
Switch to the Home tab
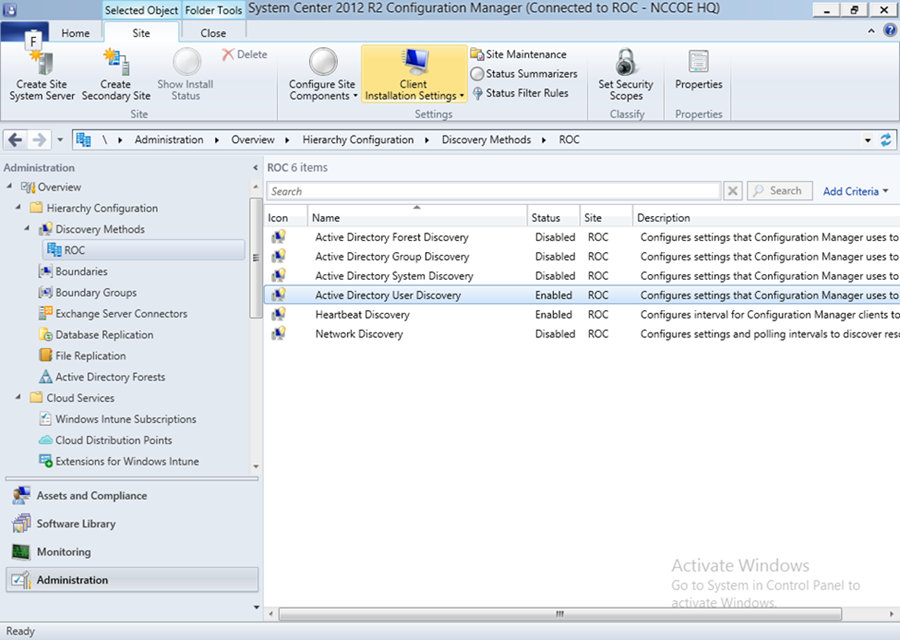pos(75,33)
